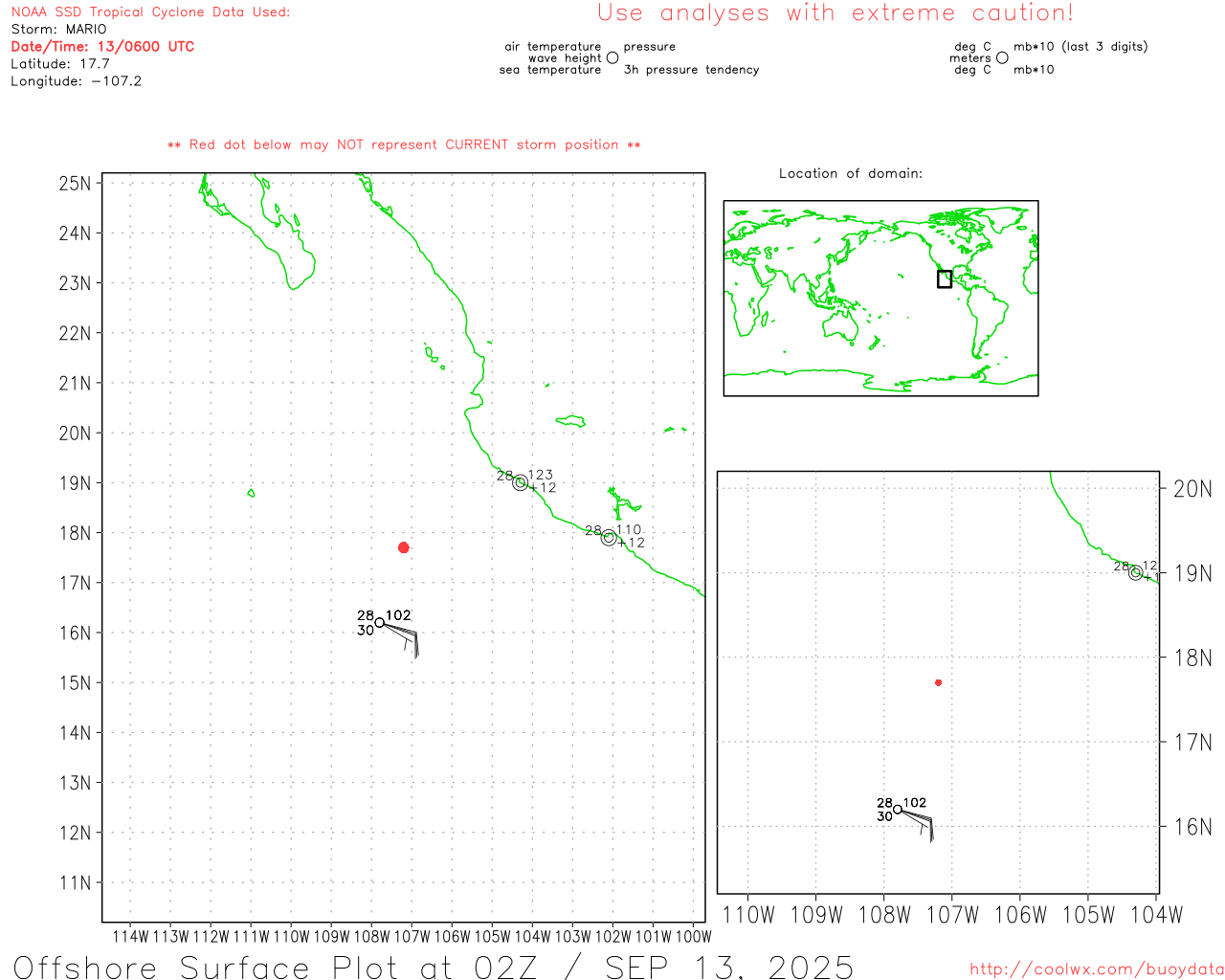Click the 'air temperature' legend label
Viewport: 1225px width, 980px height.
[553, 46]
